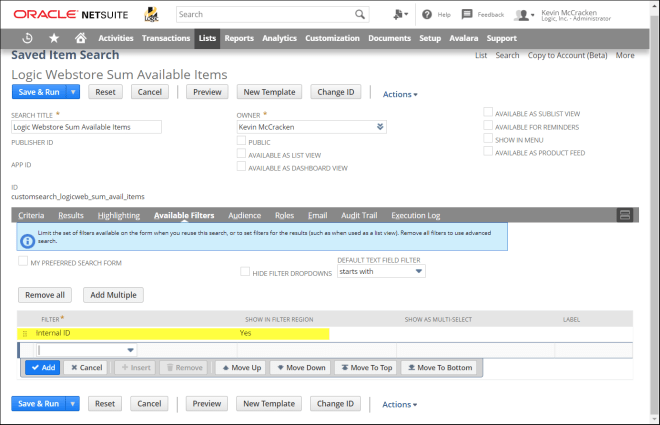This screenshot has height=425, width=660.
Task: Click Move To Bottom button
Action: click(439, 367)
